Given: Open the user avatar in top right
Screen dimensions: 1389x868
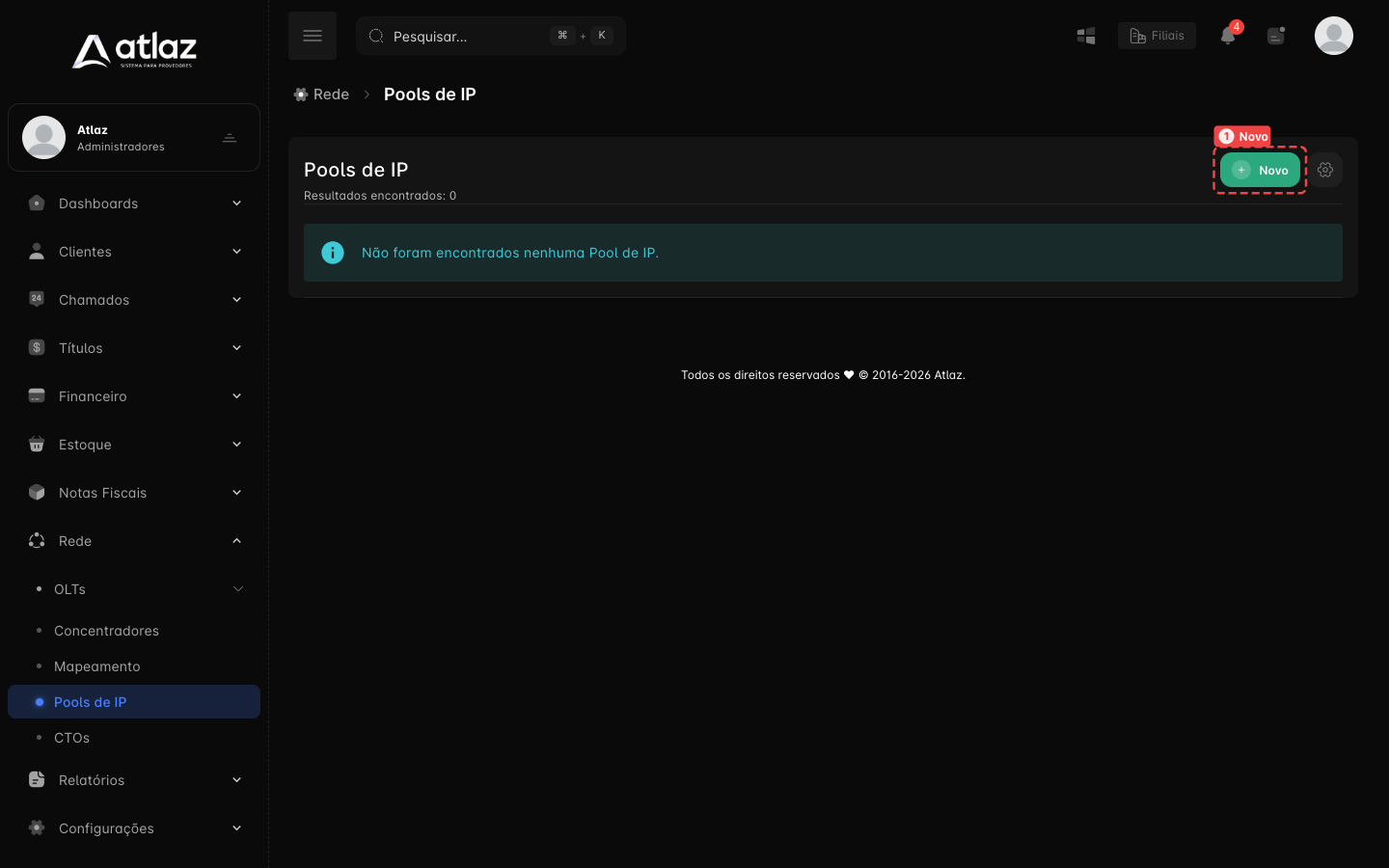Looking at the screenshot, I should (1334, 36).
